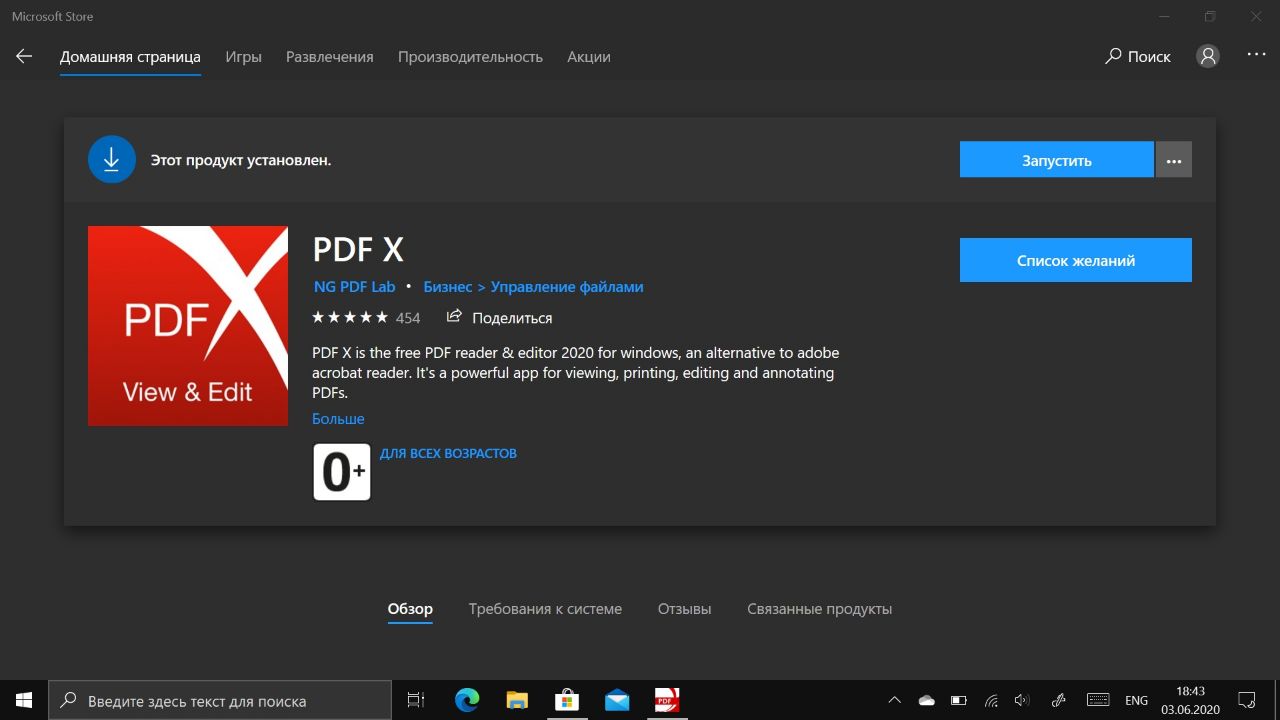The height and width of the screenshot is (720, 1280).
Task: Go back with the back arrow
Action: click(x=24, y=57)
